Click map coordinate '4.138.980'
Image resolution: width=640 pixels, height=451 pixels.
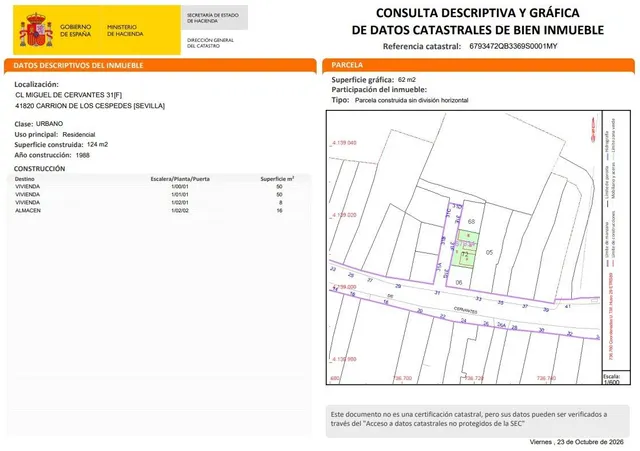coord(344,359)
